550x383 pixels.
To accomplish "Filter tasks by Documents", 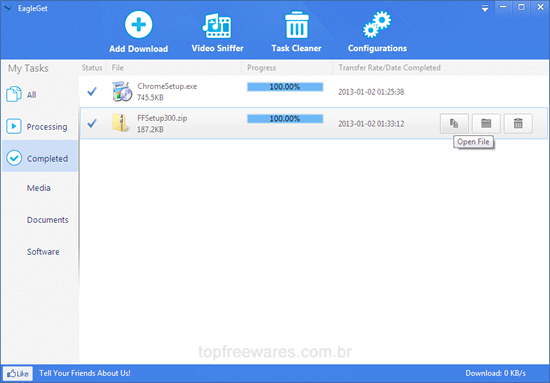I will click(48, 220).
